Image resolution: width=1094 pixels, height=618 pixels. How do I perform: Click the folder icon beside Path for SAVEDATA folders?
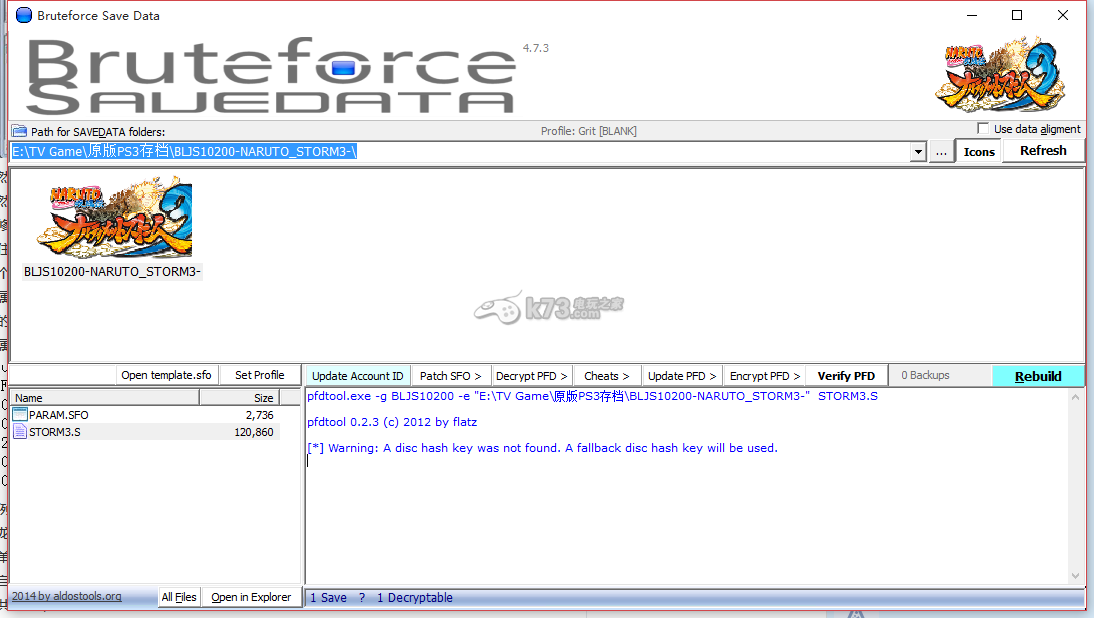[x=19, y=131]
